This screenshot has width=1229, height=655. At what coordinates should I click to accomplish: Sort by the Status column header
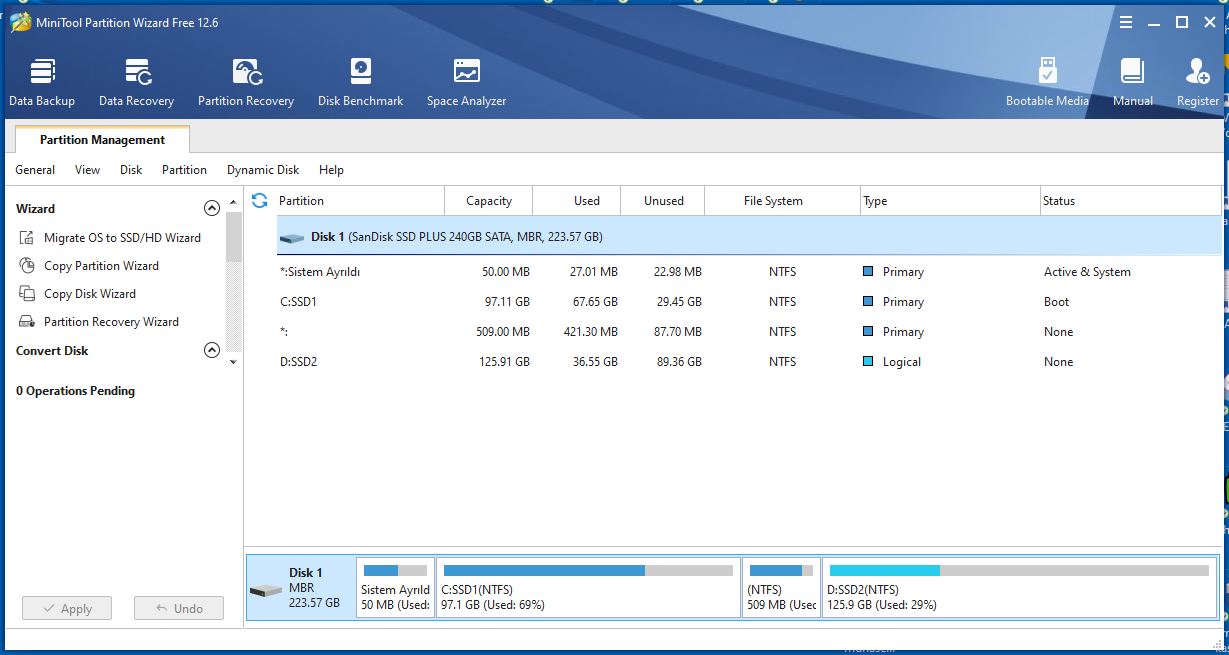coord(1131,201)
